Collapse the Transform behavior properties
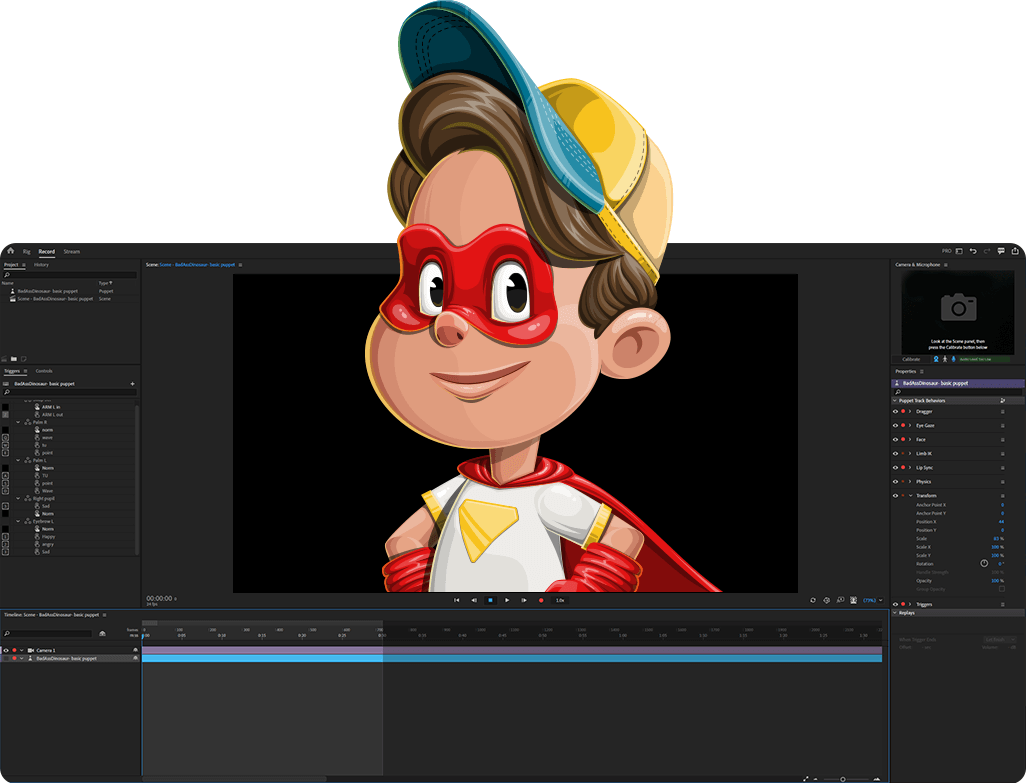 pyautogui.click(x=910, y=495)
